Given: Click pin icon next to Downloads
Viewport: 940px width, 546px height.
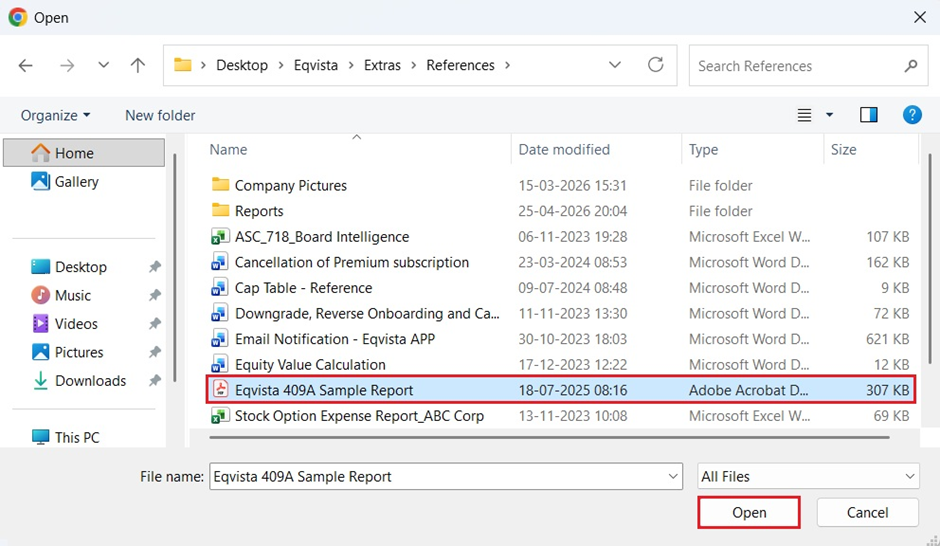Looking at the screenshot, I should point(155,381).
